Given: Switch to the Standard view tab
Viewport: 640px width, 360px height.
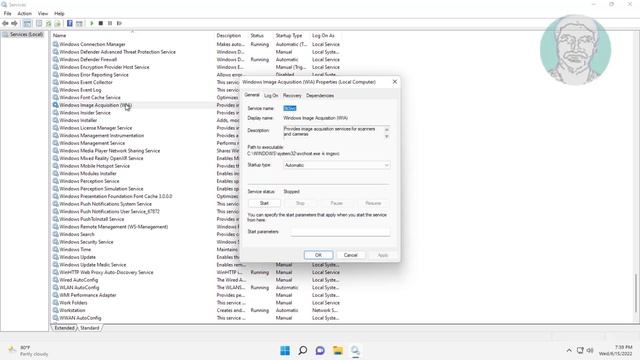Looking at the screenshot, I should 90,328.
